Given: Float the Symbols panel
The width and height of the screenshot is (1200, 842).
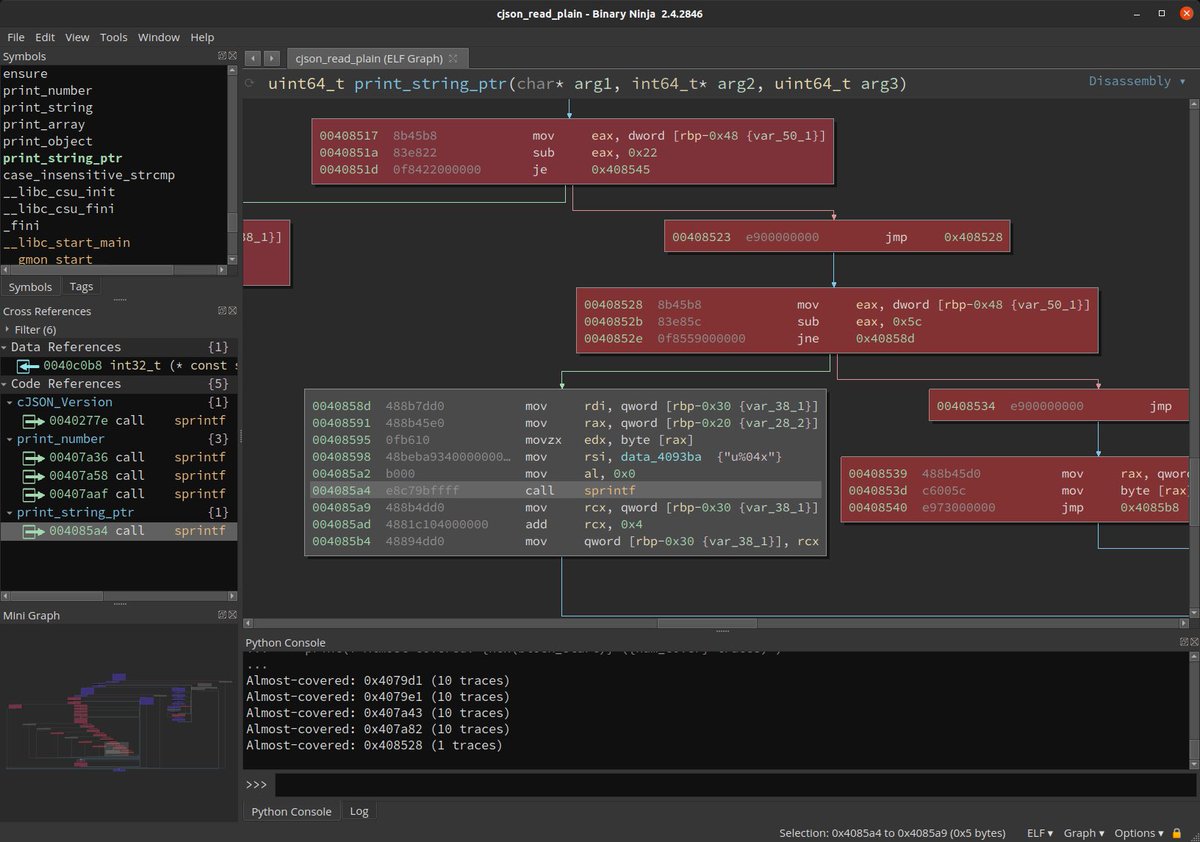Looking at the screenshot, I should (x=222, y=57).
